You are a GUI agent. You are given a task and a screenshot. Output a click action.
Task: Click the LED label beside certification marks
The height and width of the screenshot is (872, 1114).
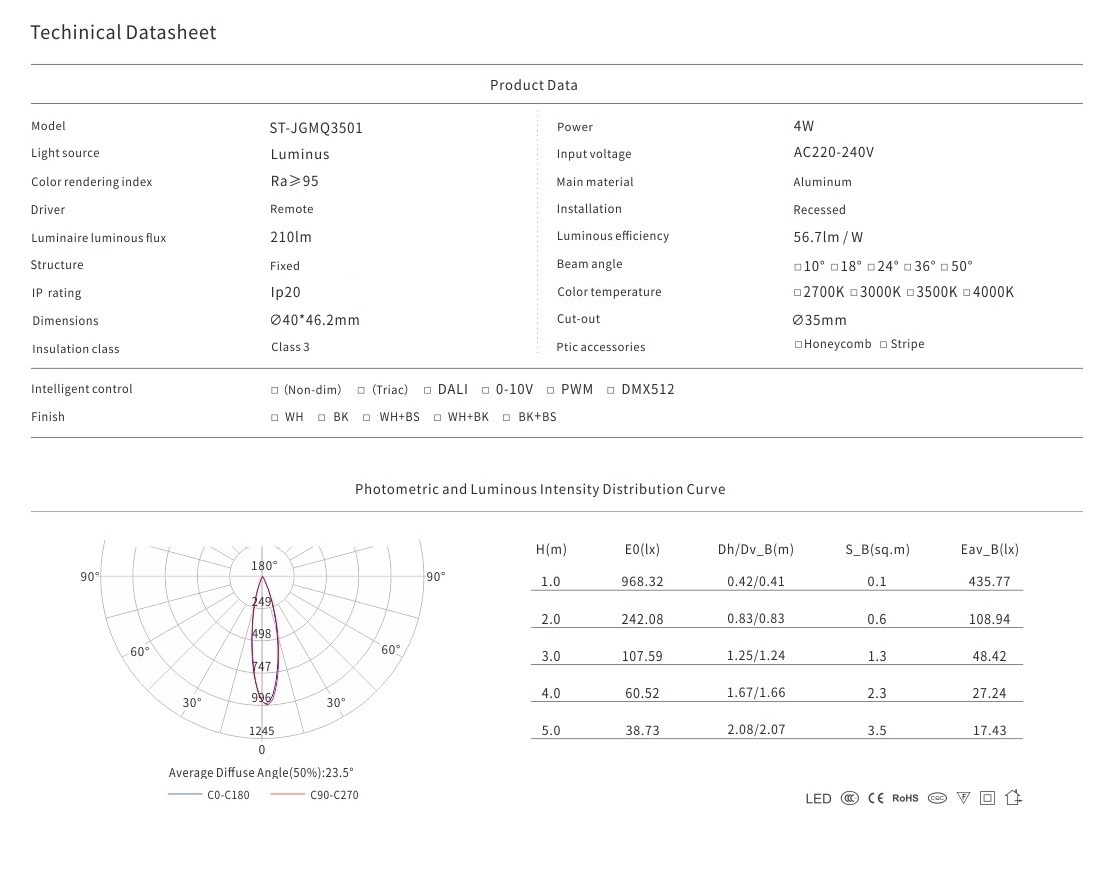[x=818, y=799]
